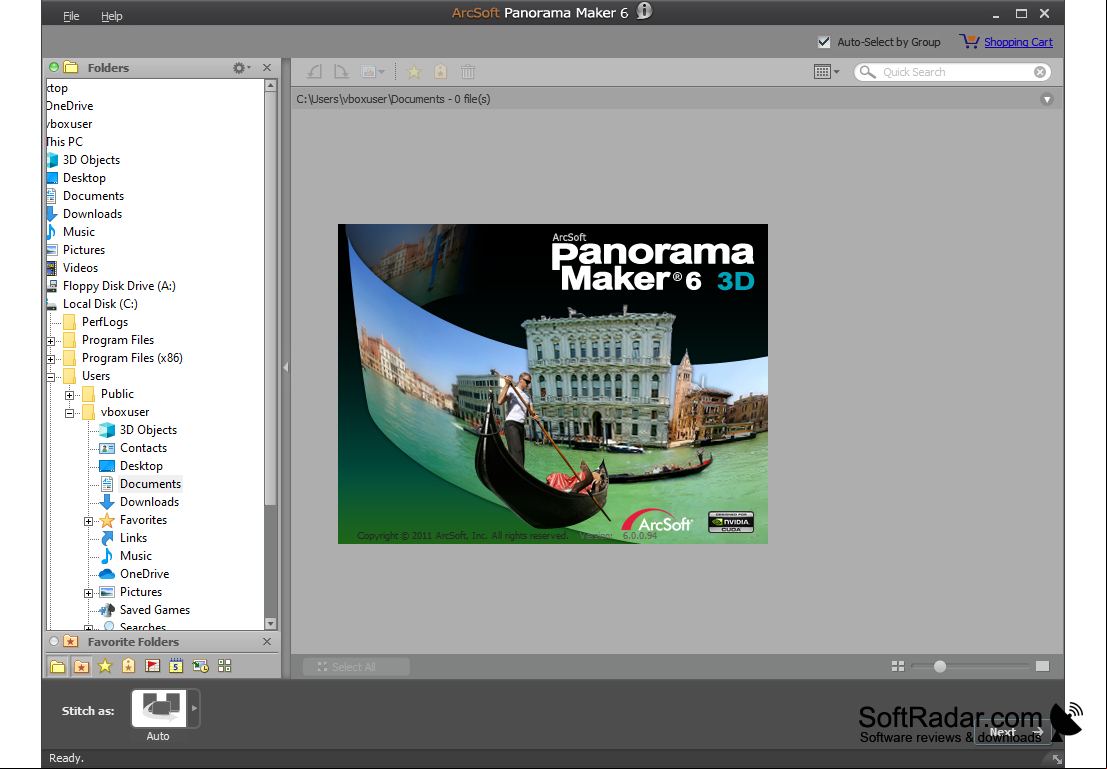Open the Help menu
This screenshot has width=1107, height=769.
click(x=112, y=16)
